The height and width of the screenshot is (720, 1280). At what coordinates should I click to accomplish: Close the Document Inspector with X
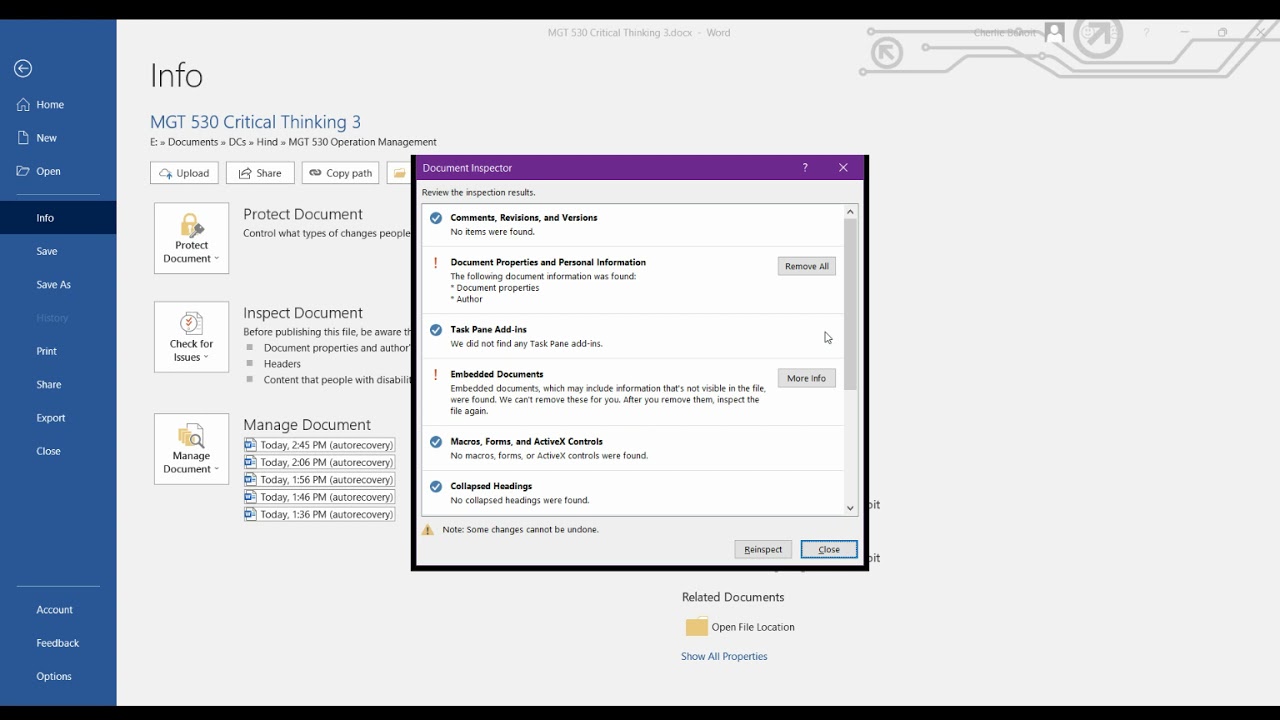[843, 168]
